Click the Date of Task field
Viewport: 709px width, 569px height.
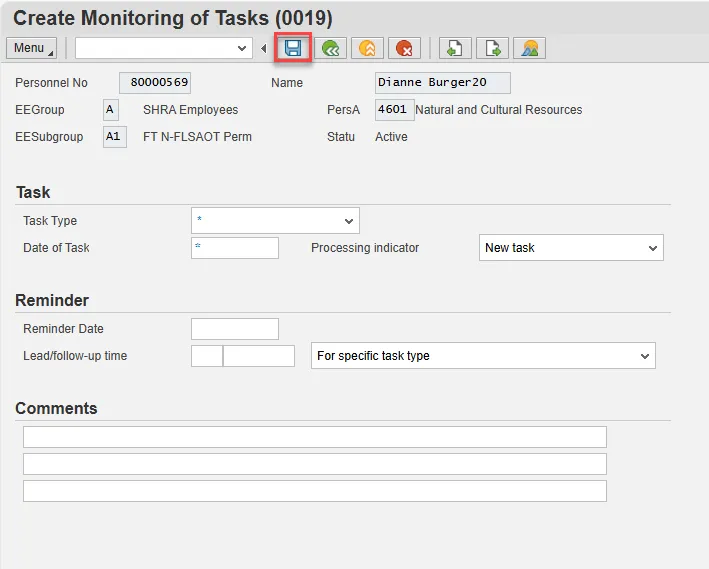(x=235, y=248)
